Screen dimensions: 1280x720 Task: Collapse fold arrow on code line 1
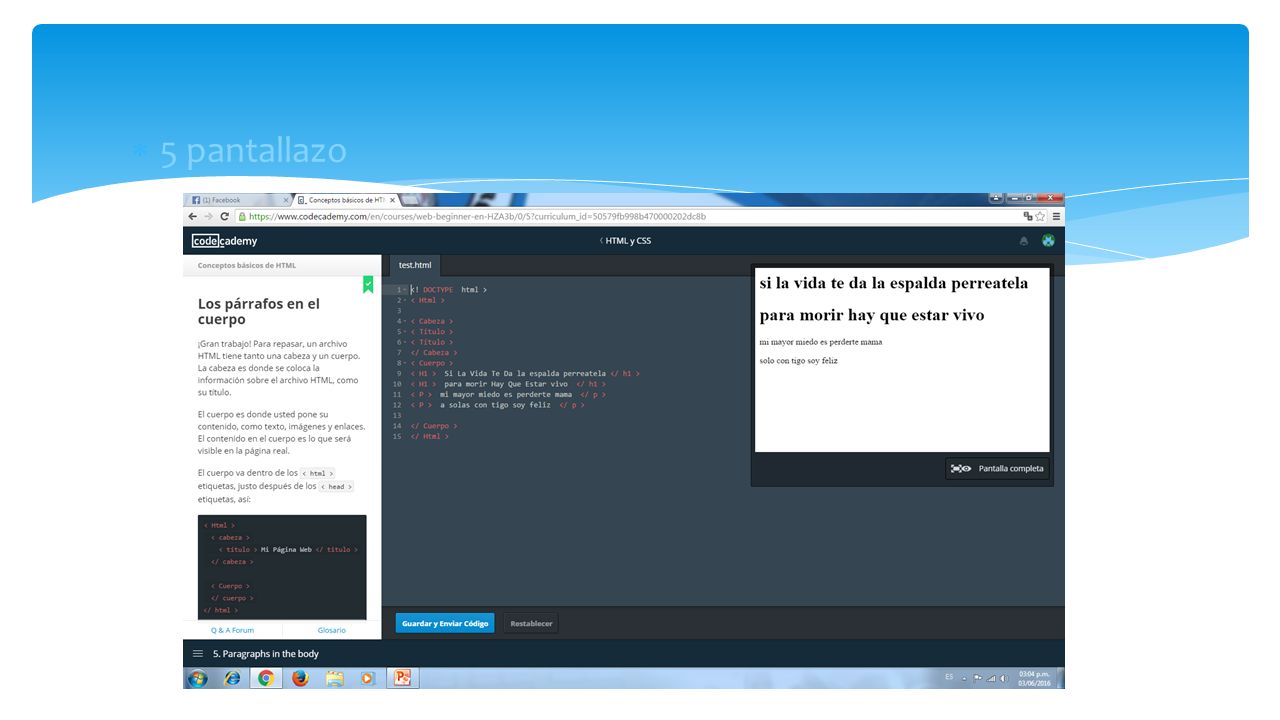(x=404, y=290)
